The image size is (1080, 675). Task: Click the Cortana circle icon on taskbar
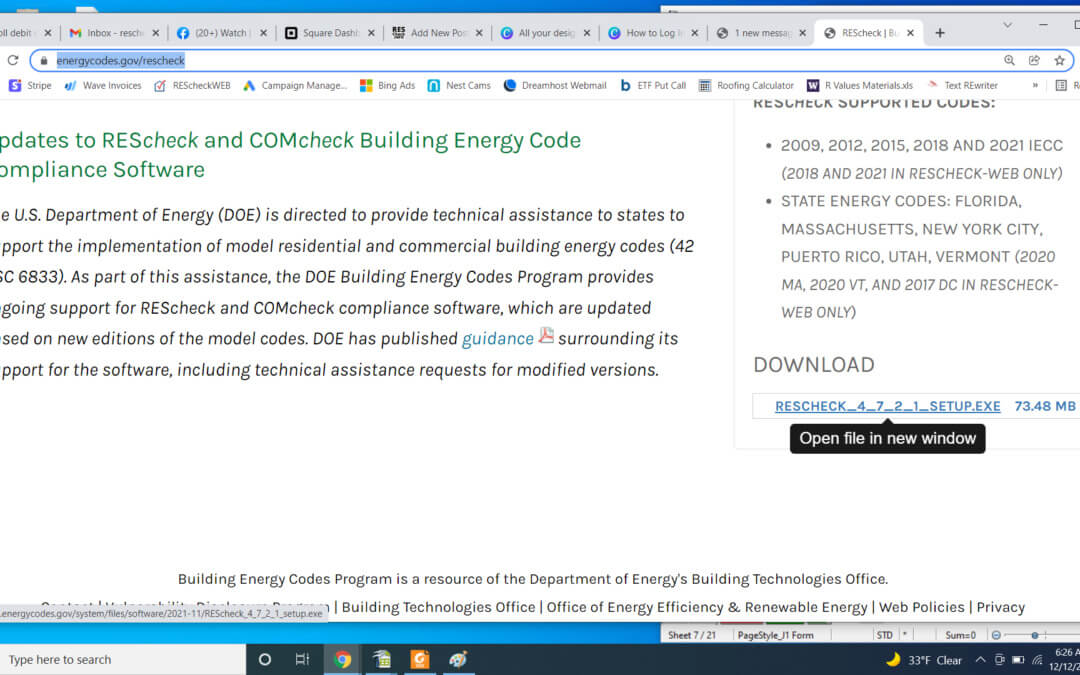pos(265,659)
